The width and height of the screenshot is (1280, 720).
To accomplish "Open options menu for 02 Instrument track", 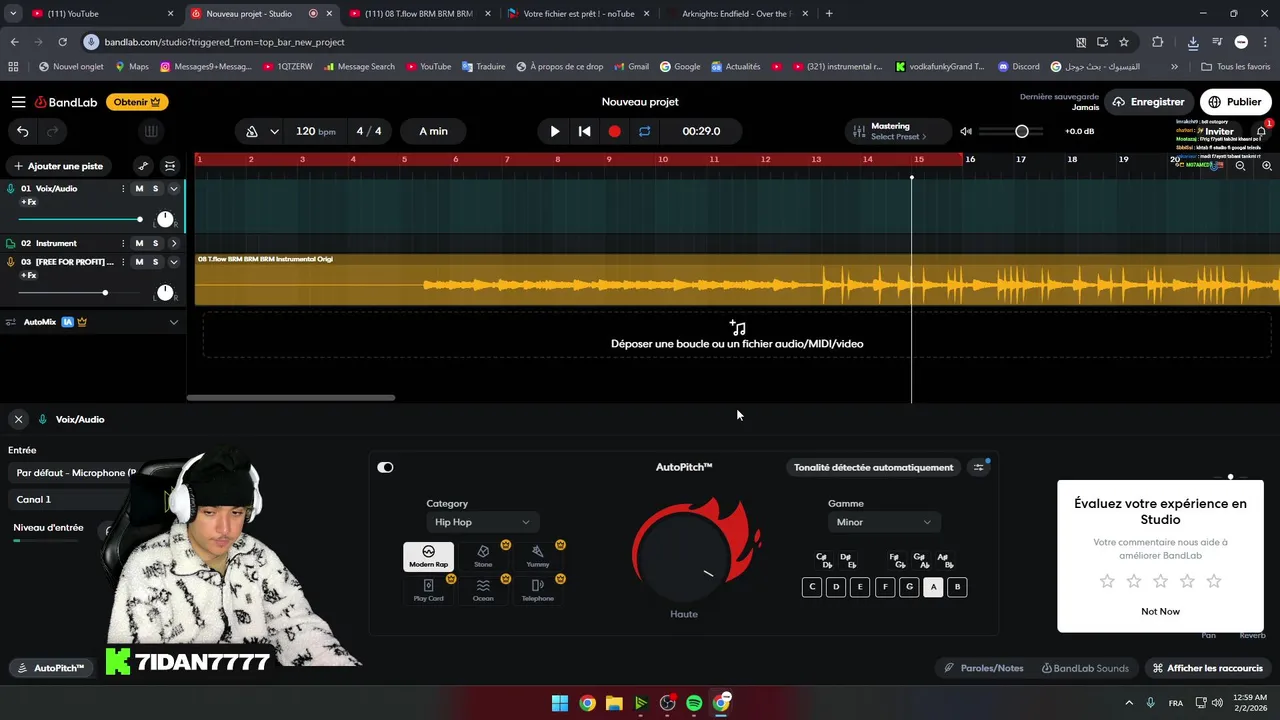I will click(123, 243).
